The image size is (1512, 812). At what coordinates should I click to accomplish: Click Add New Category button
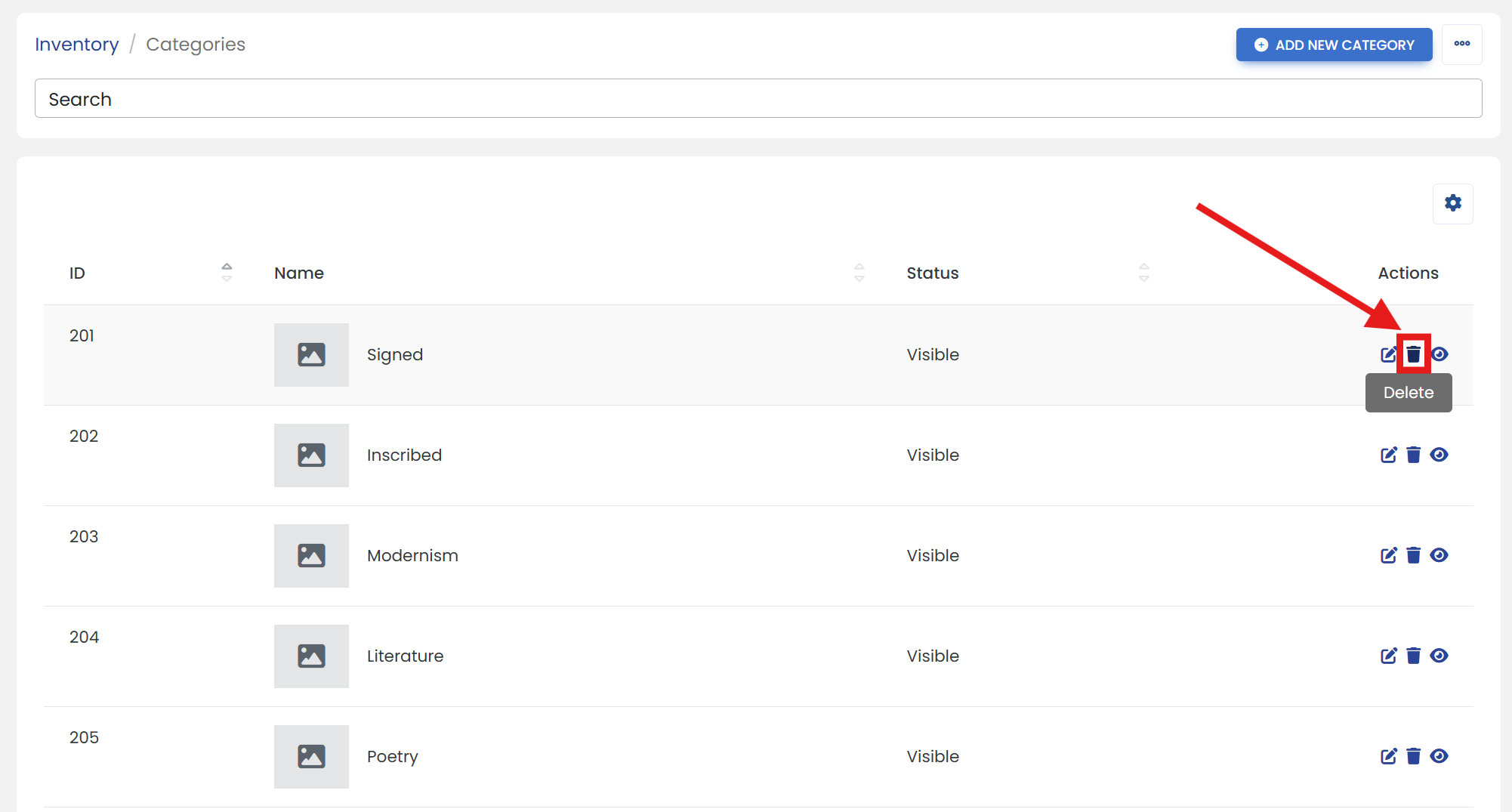(1334, 45)
